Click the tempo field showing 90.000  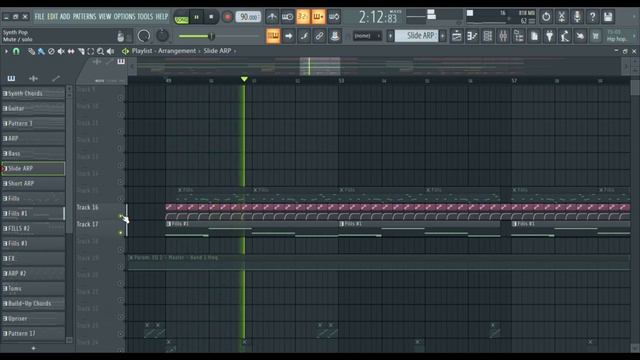point(249,17)
